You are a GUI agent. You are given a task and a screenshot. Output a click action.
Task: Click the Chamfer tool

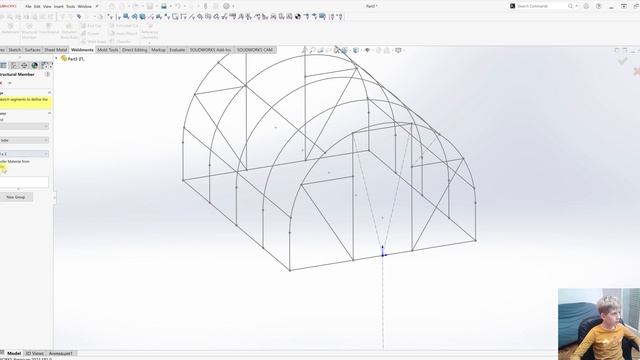click(x=120, y=41)
